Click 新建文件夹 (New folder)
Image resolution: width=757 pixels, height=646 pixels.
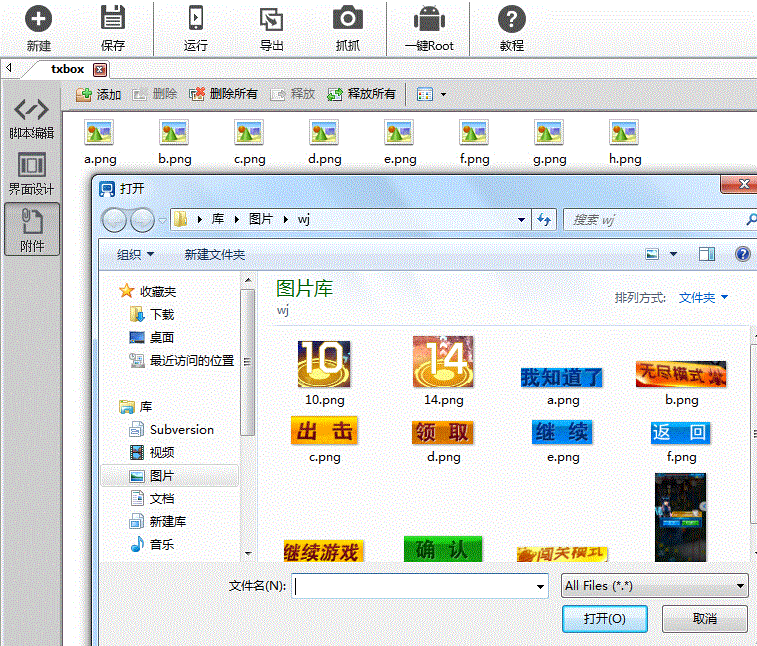click(x=215, y=254)
